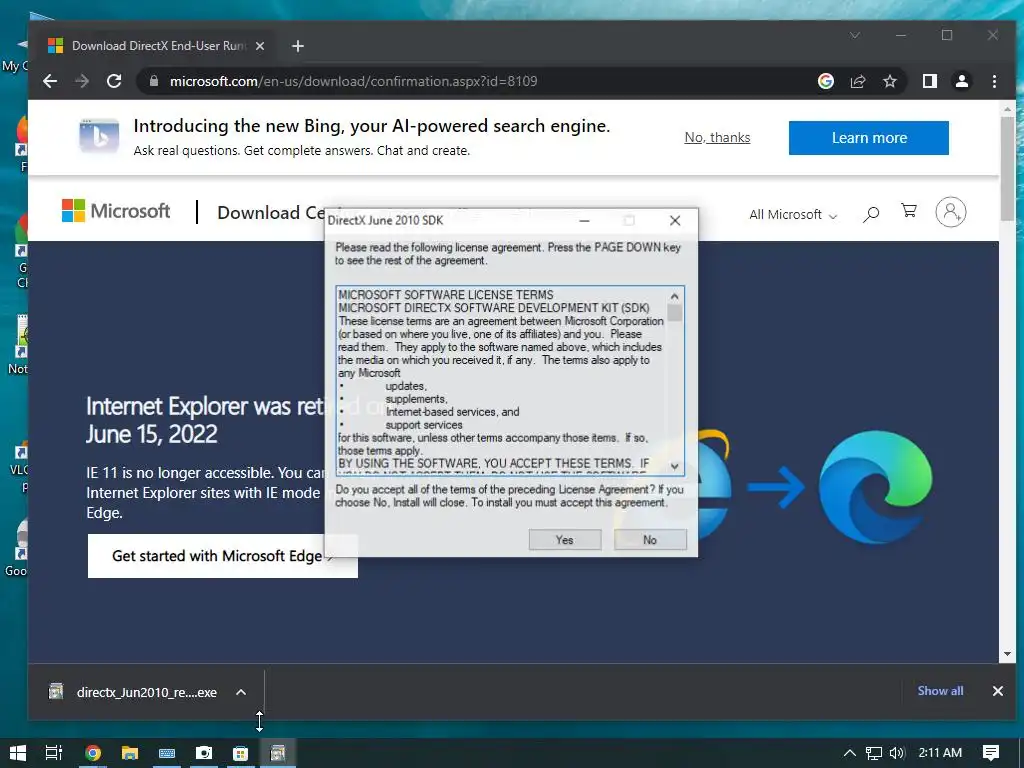Open the shopping cart icon
This screenshot has width=1024, height=768.
tap(908, 211)
